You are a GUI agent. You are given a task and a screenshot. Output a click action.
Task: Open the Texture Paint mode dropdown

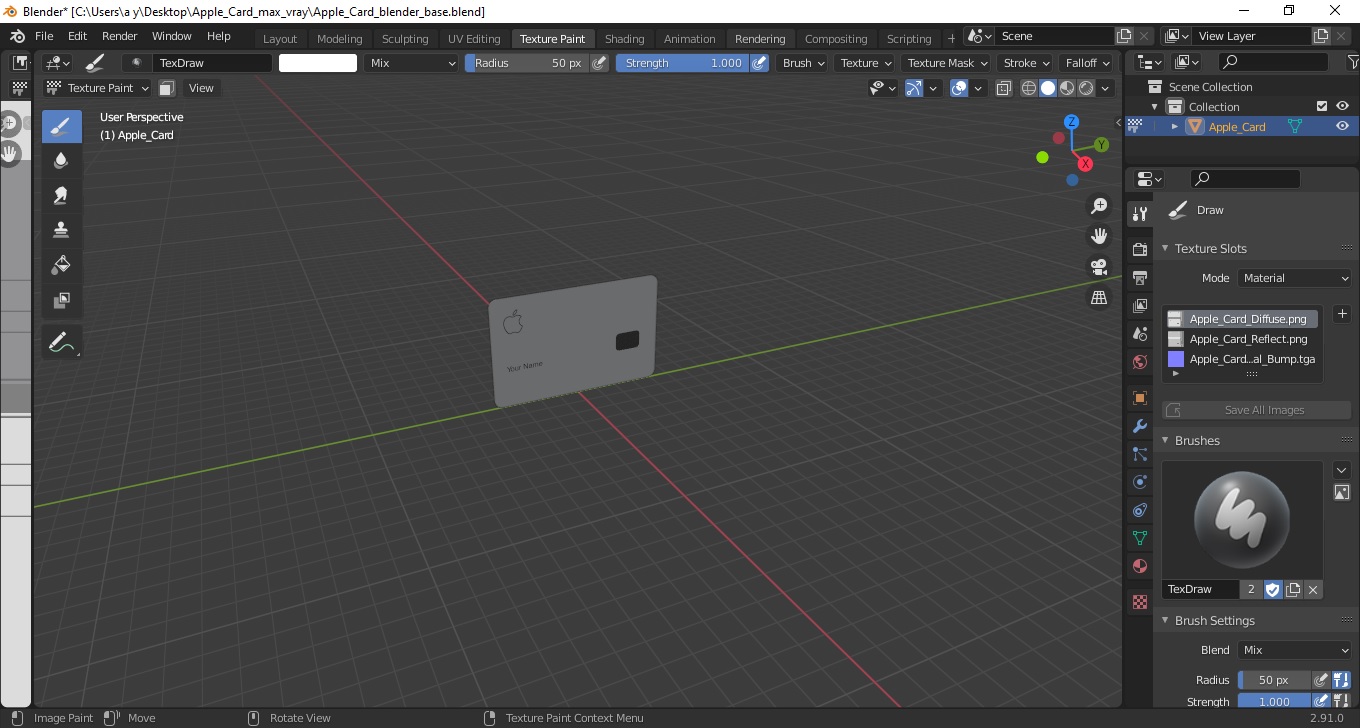98,88
